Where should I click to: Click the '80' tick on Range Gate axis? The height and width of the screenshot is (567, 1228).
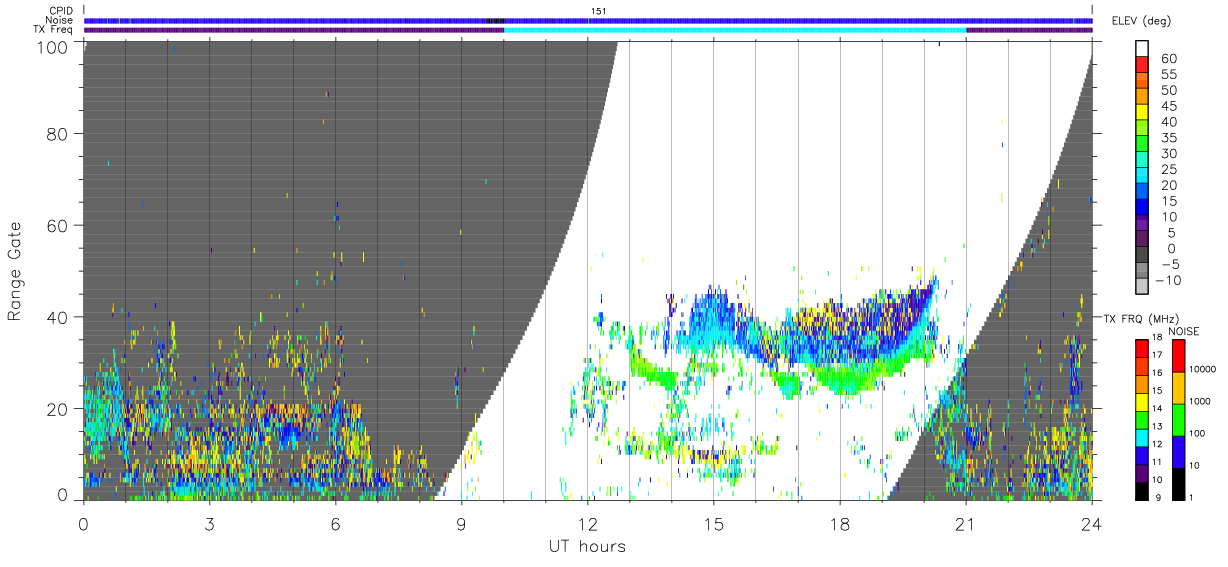(x=58, y=133)
